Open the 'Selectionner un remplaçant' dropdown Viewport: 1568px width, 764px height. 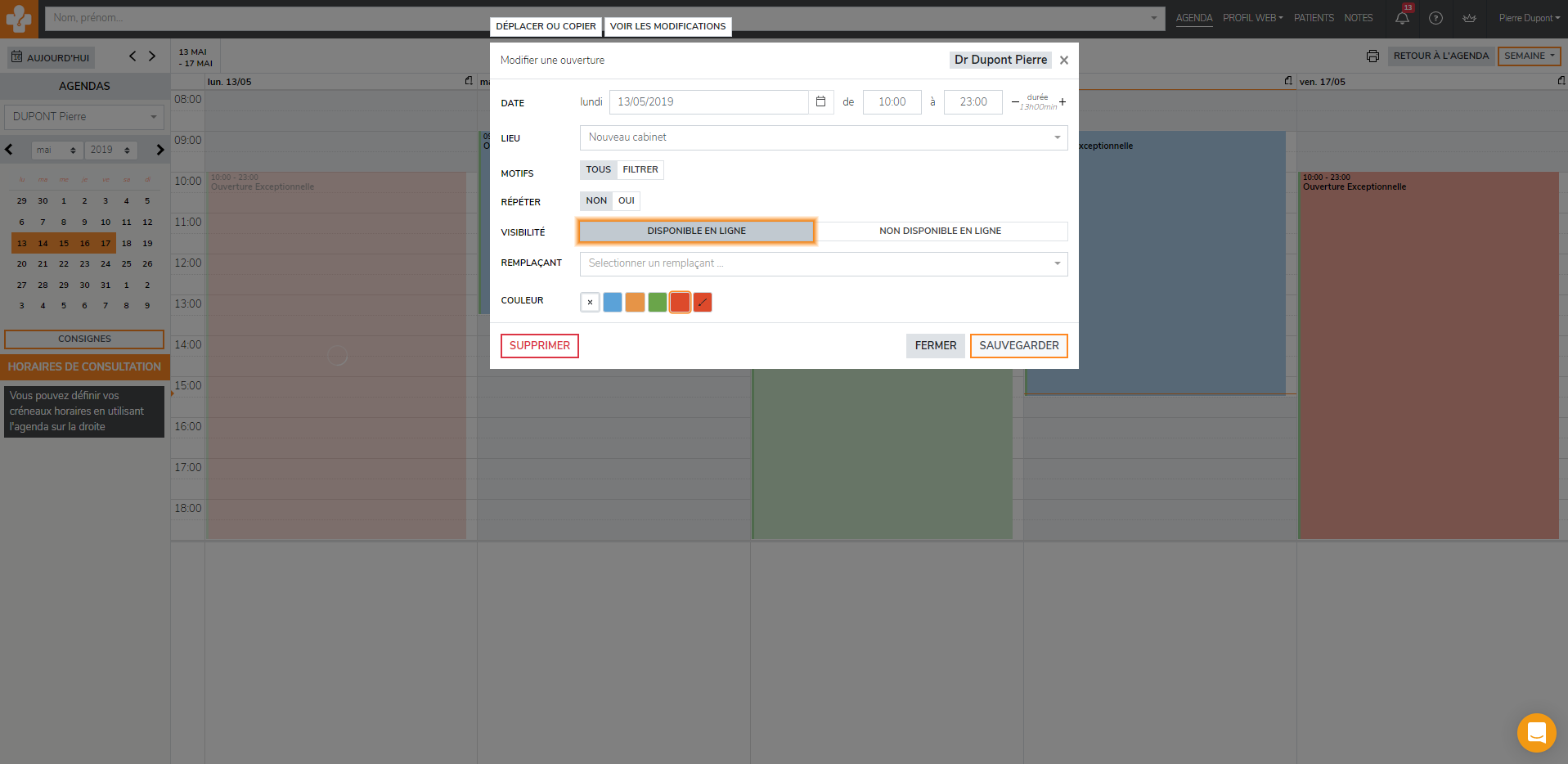pos(823,263)
